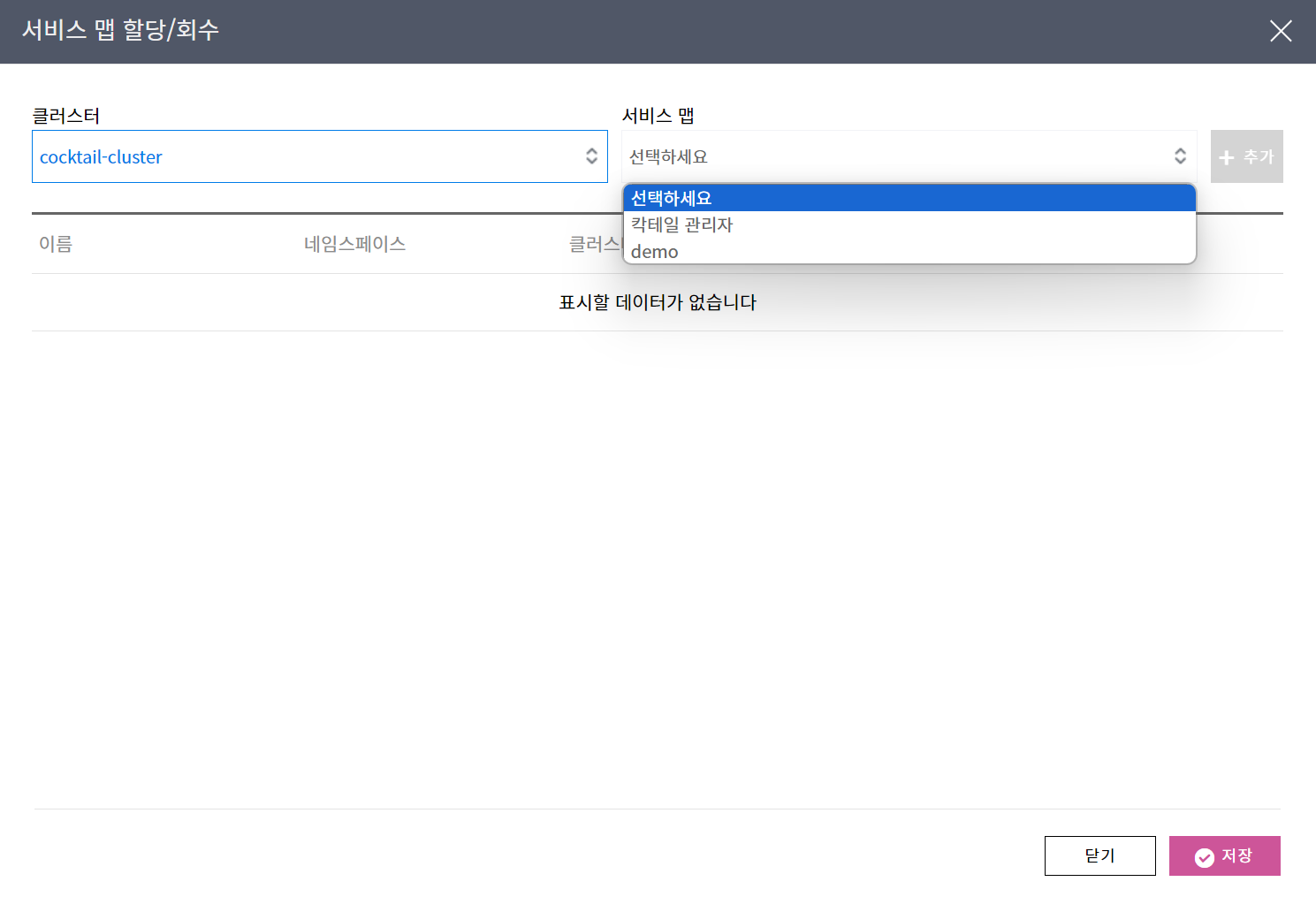1316x912 pixels.
Task: Click the plus icon on 추가 button
Action: [1226, 158]
